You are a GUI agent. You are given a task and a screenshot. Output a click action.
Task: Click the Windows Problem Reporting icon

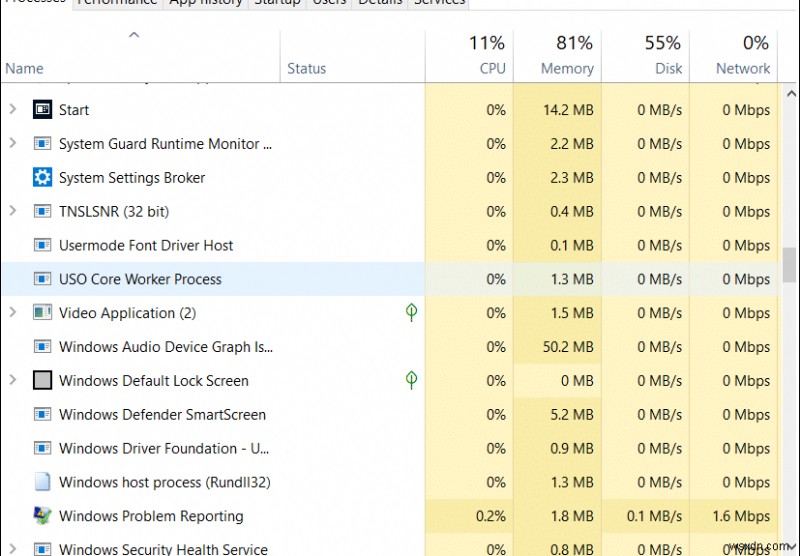[42, 516]
